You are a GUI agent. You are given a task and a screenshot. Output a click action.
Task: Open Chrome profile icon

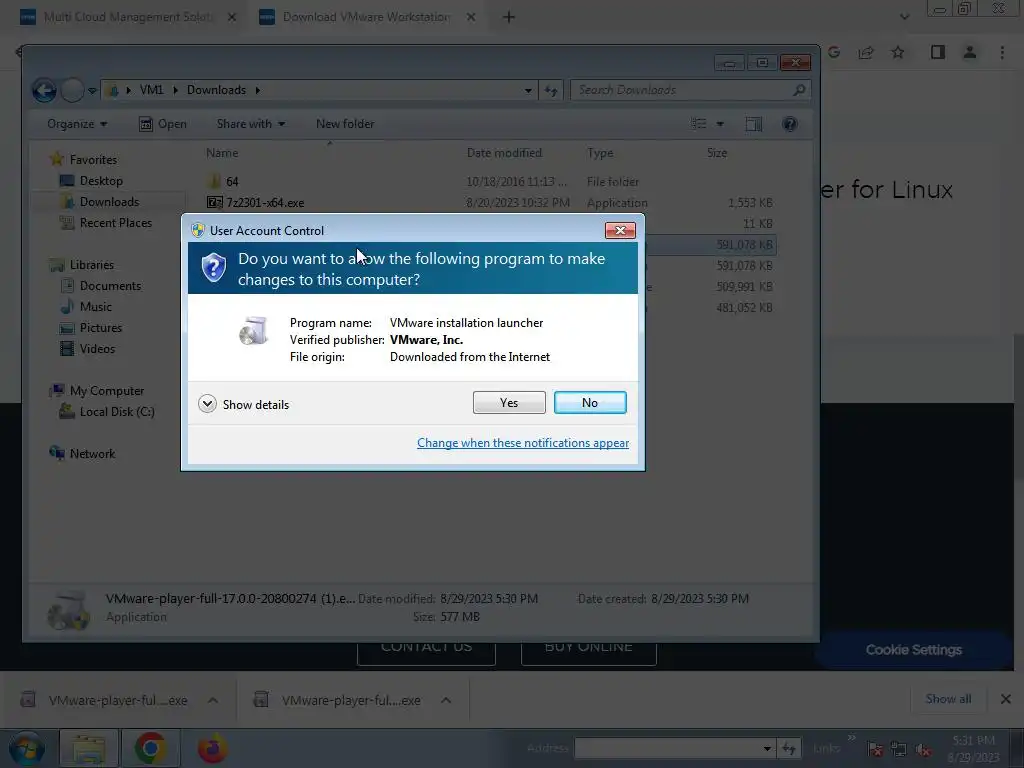click(970, 52)
